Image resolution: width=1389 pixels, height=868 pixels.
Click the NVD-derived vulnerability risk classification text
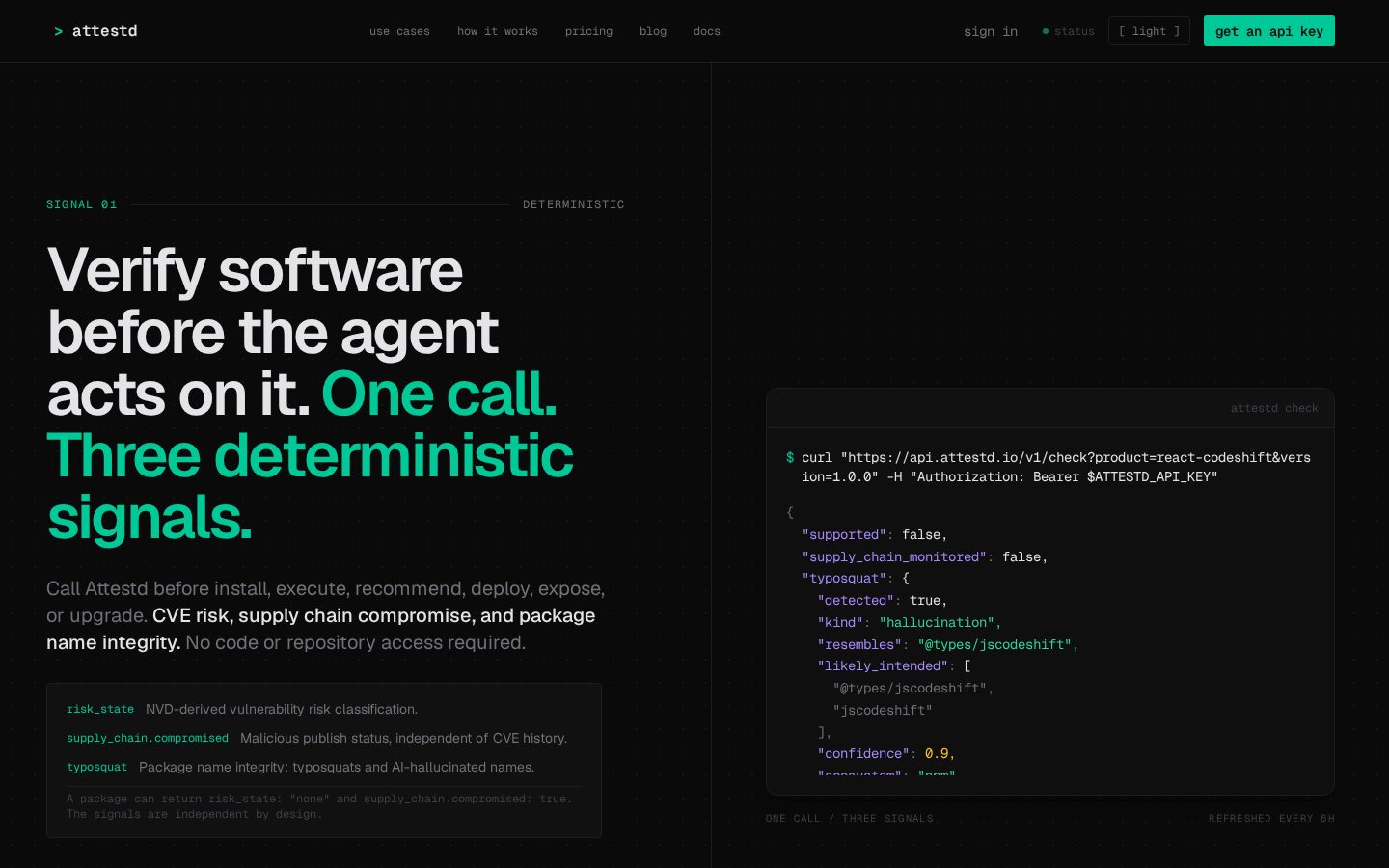282,709
